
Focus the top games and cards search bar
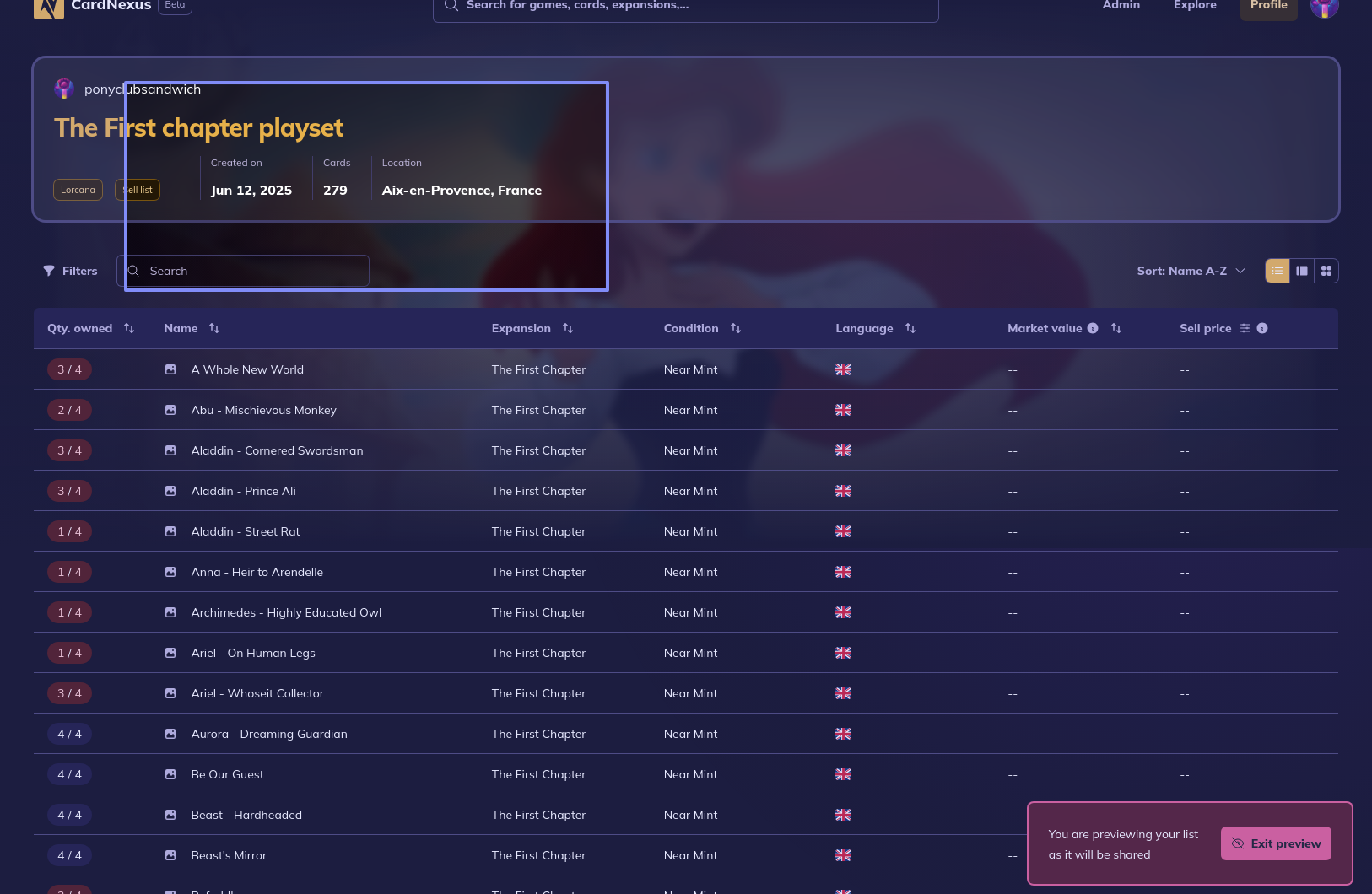coord(685,7)
